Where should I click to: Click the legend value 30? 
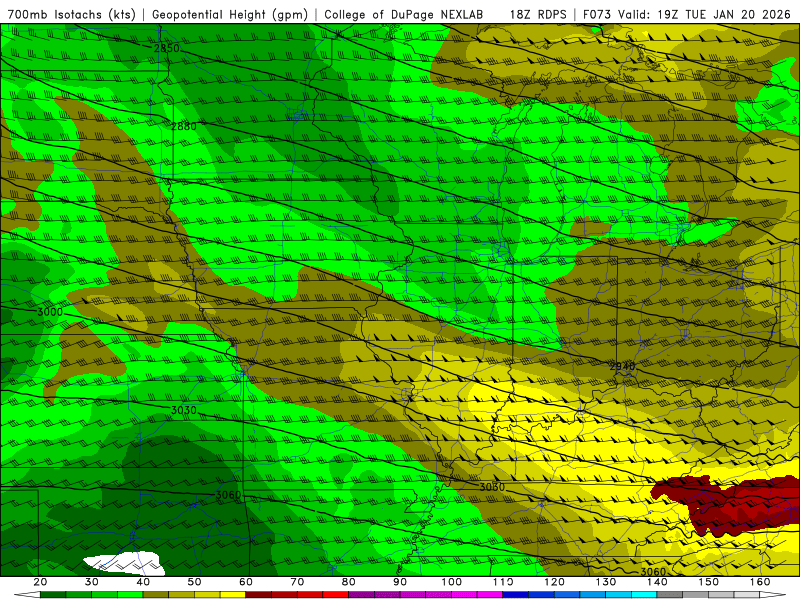pos(92,582)
